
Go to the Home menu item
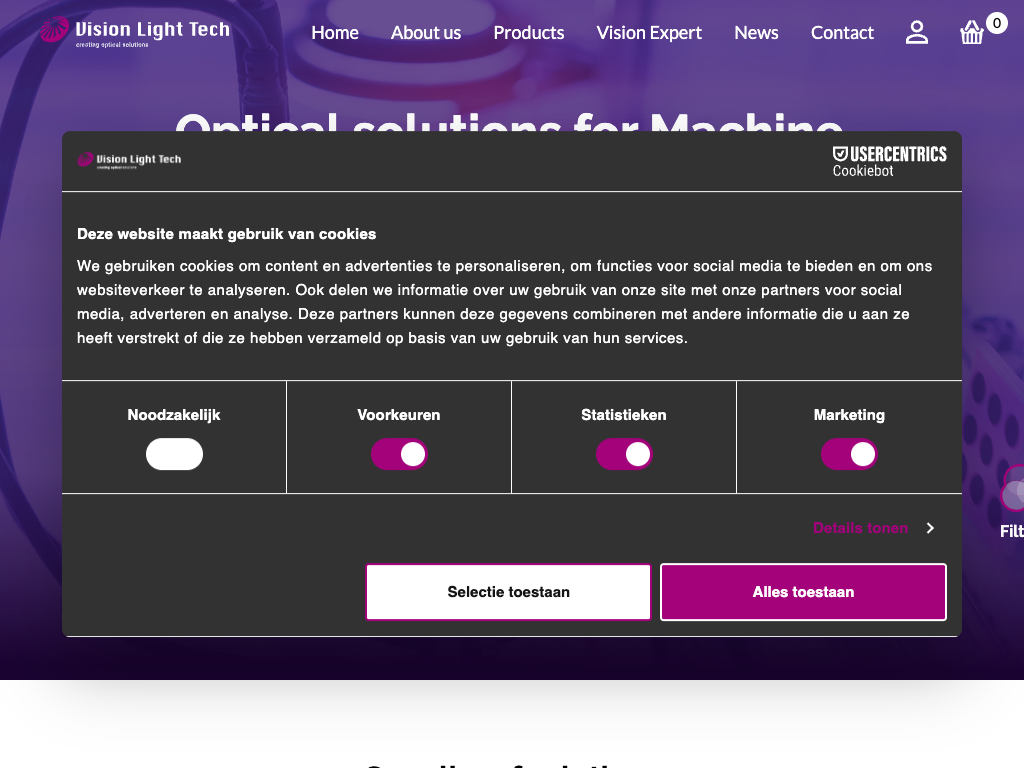334,33
